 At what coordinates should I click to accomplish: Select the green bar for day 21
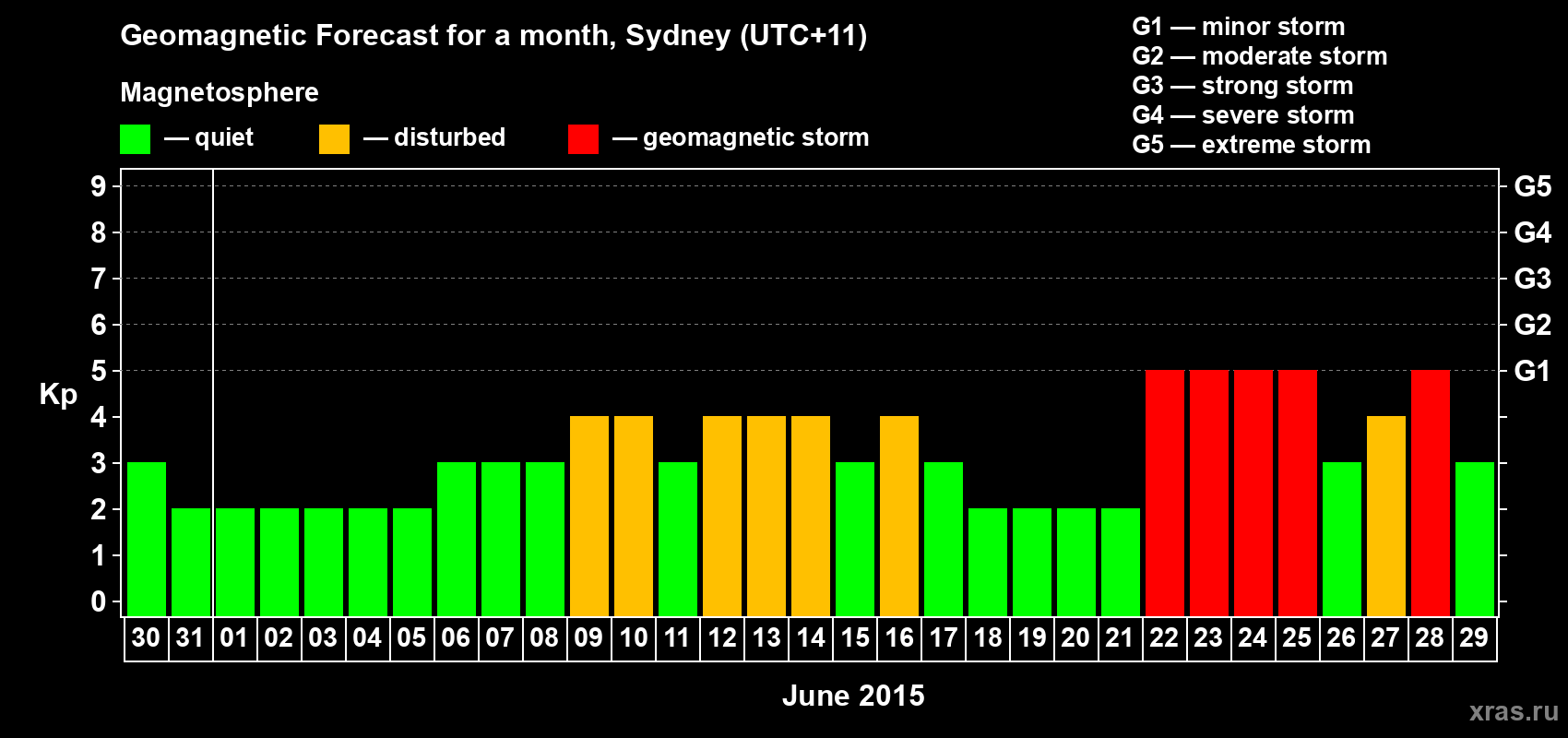coord(1121,562)
